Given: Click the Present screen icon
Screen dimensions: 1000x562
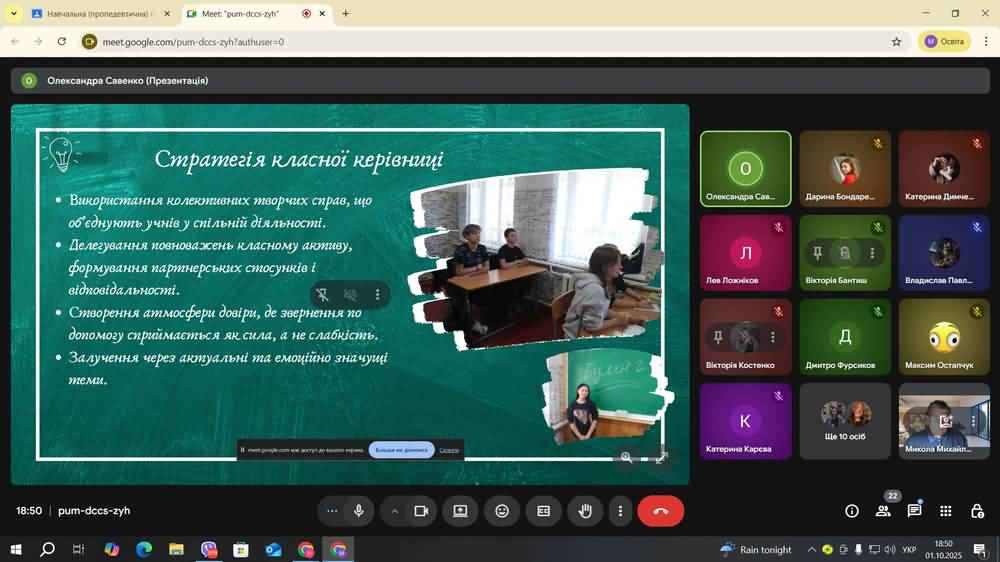Looking at the screenshot, I should [460, 511].
